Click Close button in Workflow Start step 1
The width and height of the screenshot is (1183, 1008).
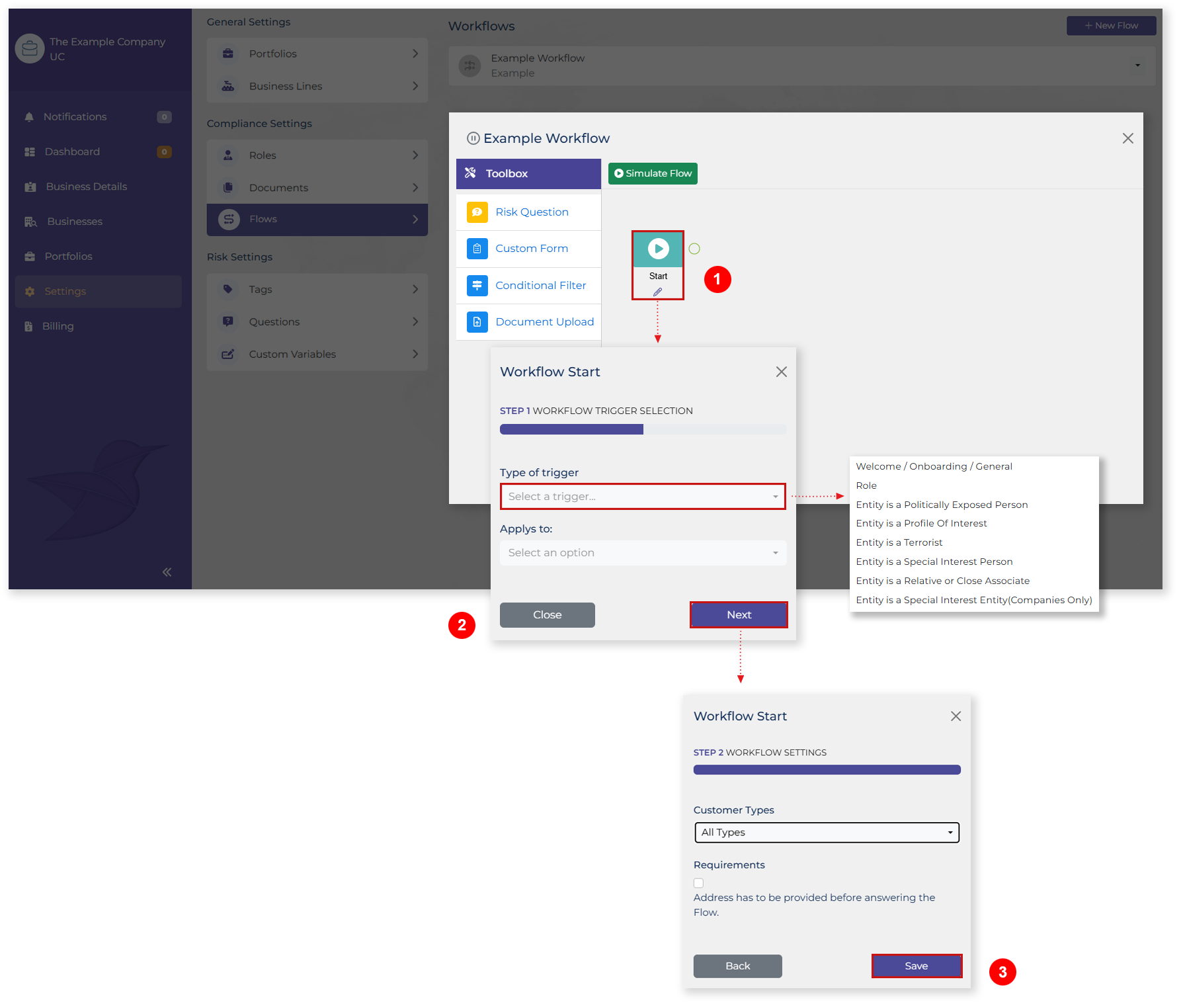[x=547, y=615]
